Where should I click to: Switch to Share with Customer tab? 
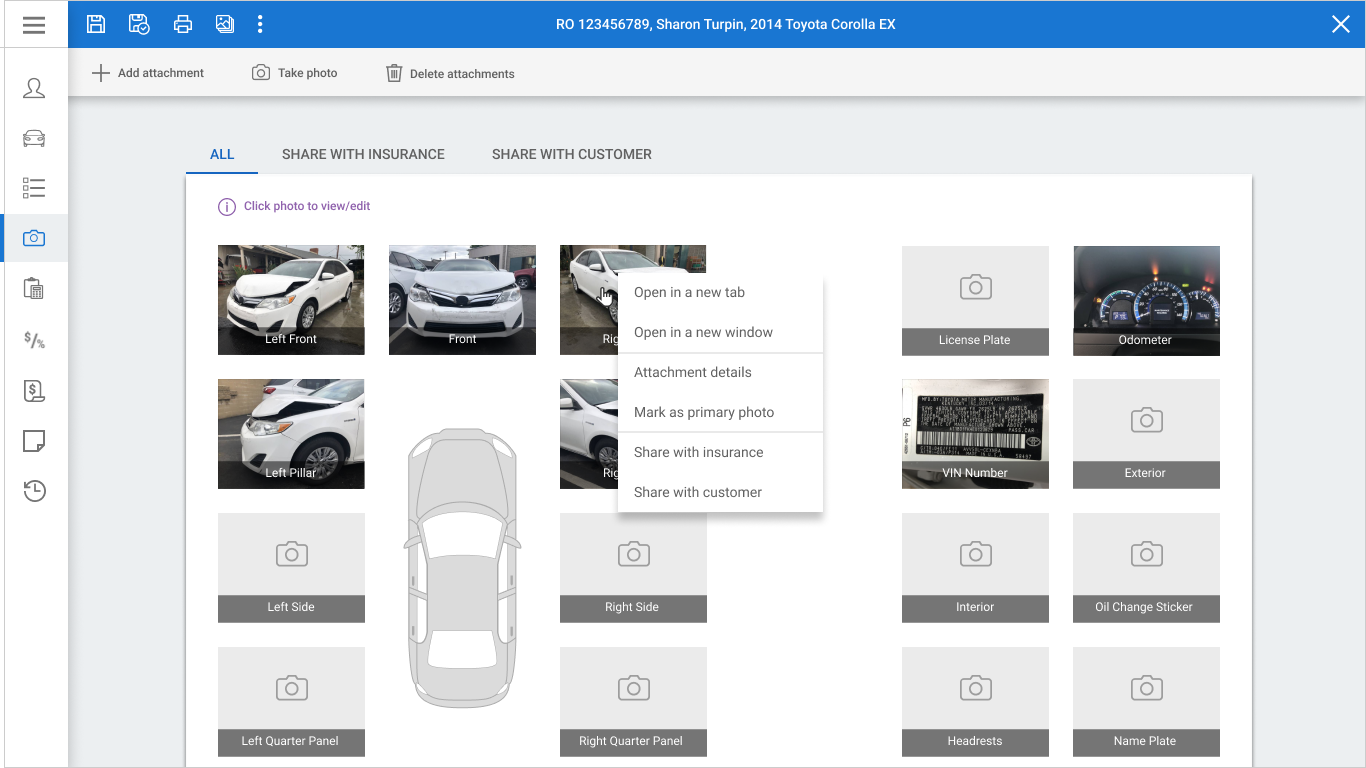coord(572,154)
